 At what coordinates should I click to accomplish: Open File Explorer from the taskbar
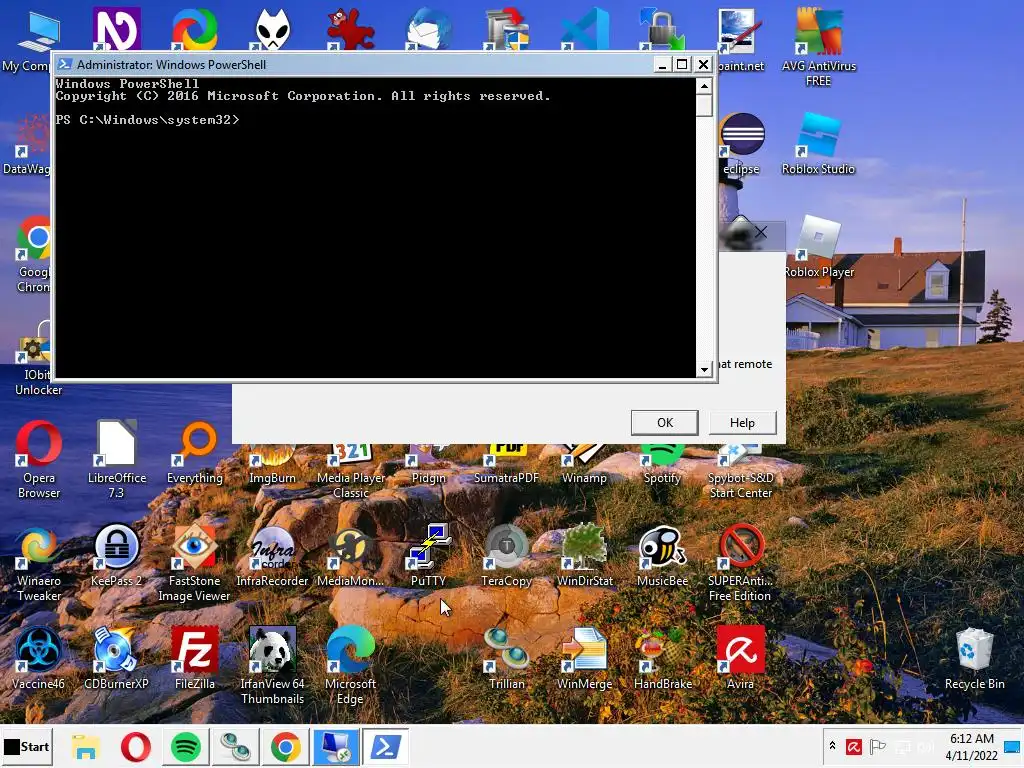tap(86, 746)
